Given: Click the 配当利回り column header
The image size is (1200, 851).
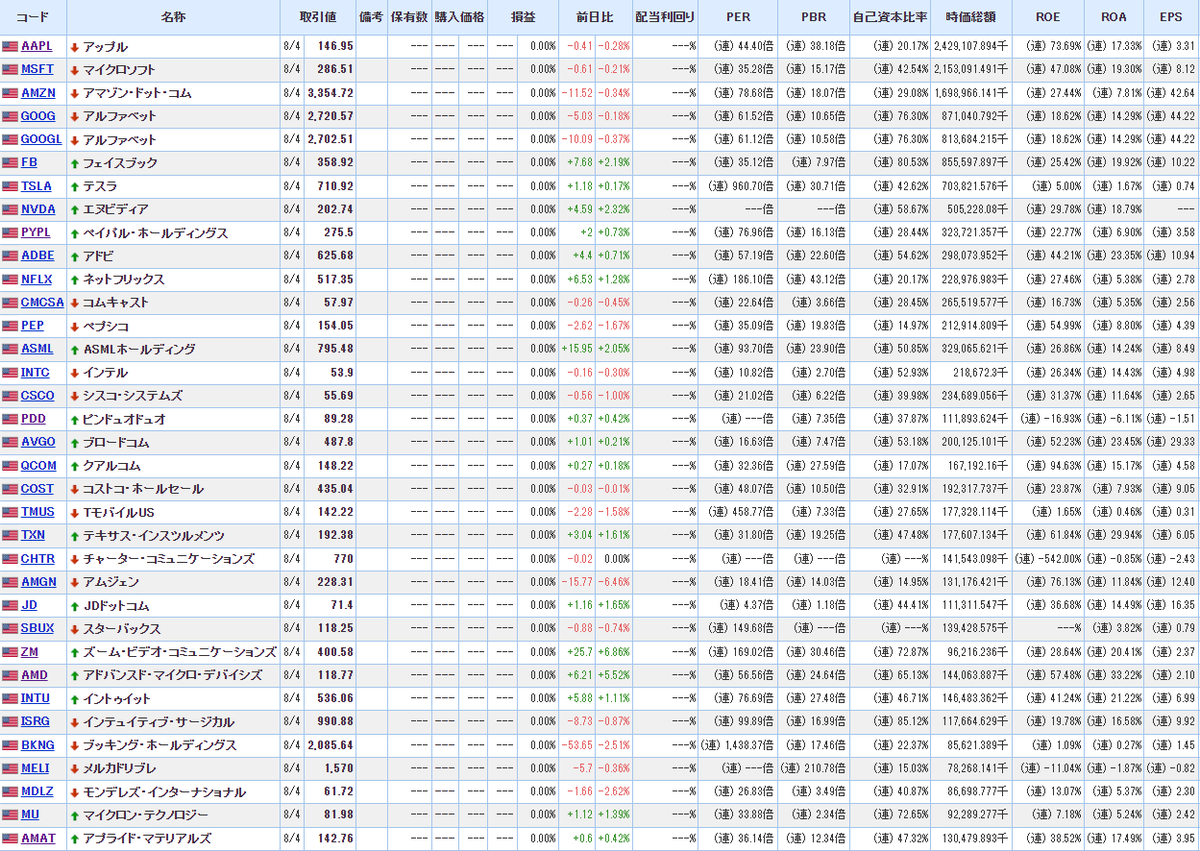Looking at the screenshot, I should click(x=665, y=17).
